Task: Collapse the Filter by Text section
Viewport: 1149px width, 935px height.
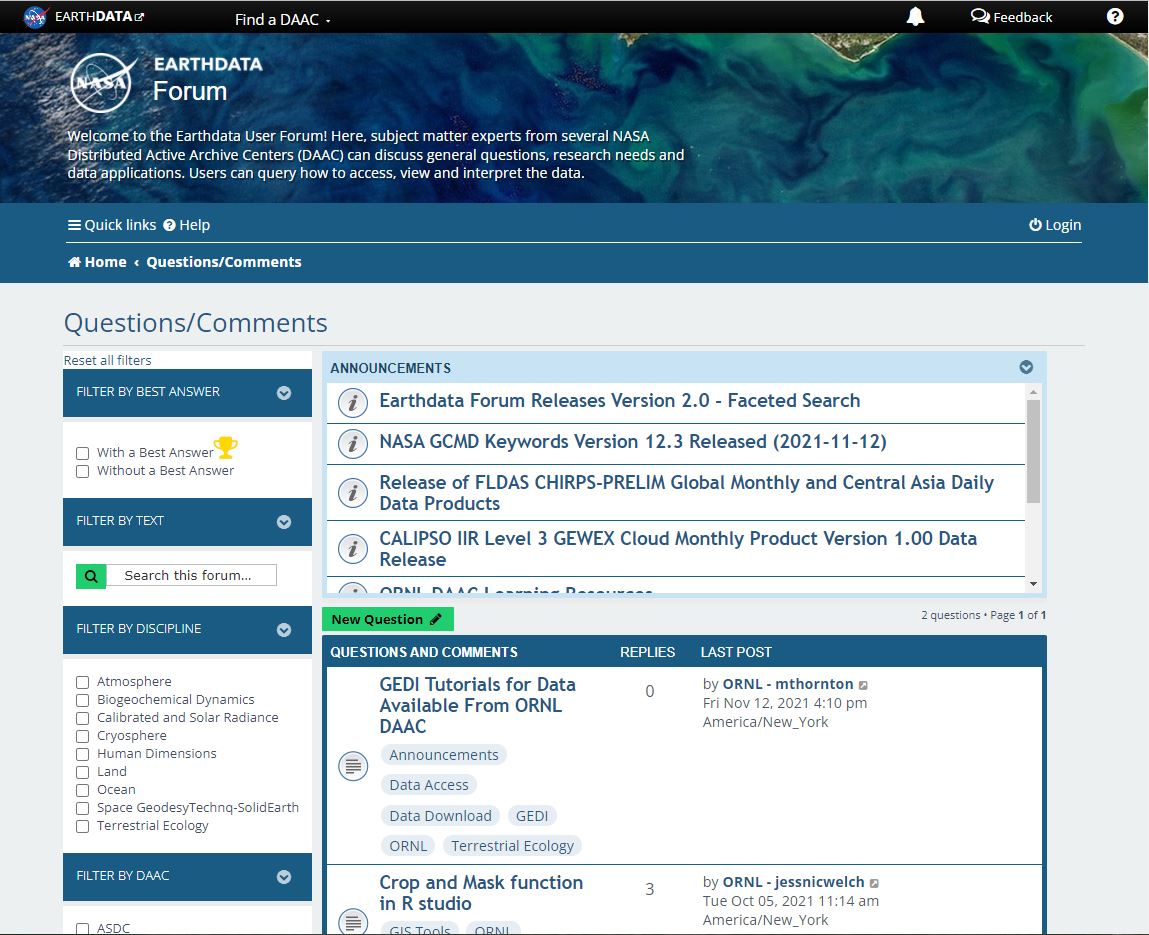Action: (x=284, y=522)
